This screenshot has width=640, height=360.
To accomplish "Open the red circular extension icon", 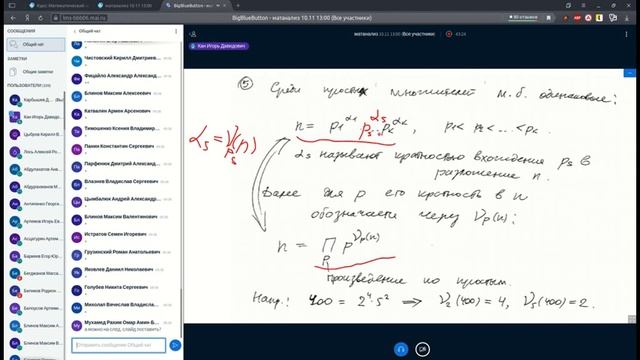I will click(x=588, y=18).
